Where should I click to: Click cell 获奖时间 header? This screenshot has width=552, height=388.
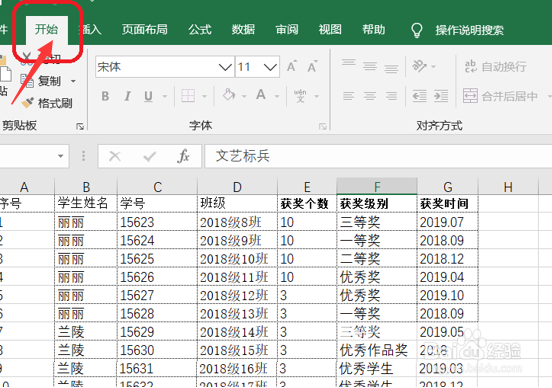[x=447, y=204]
